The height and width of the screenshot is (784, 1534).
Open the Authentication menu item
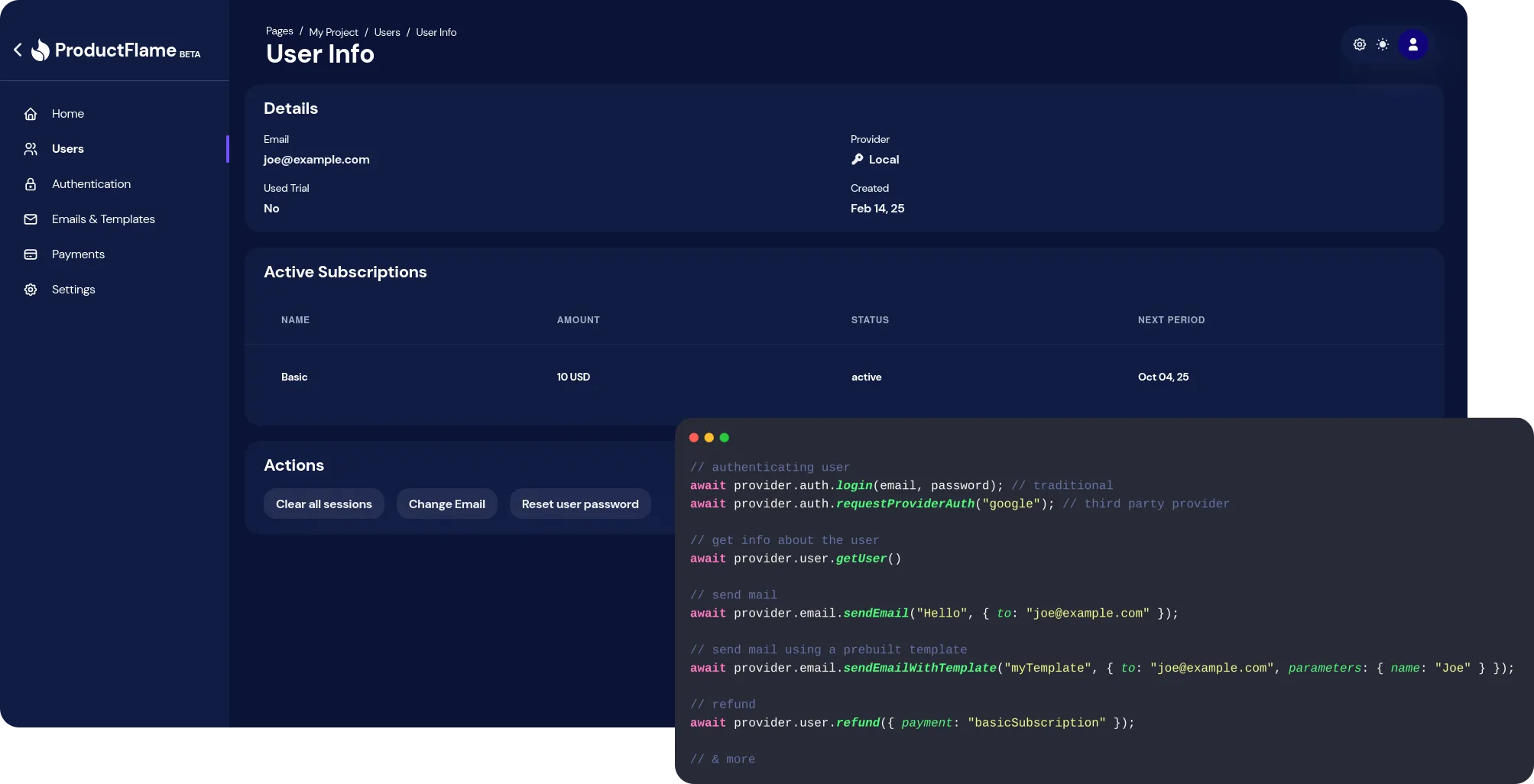pos(91,184)
